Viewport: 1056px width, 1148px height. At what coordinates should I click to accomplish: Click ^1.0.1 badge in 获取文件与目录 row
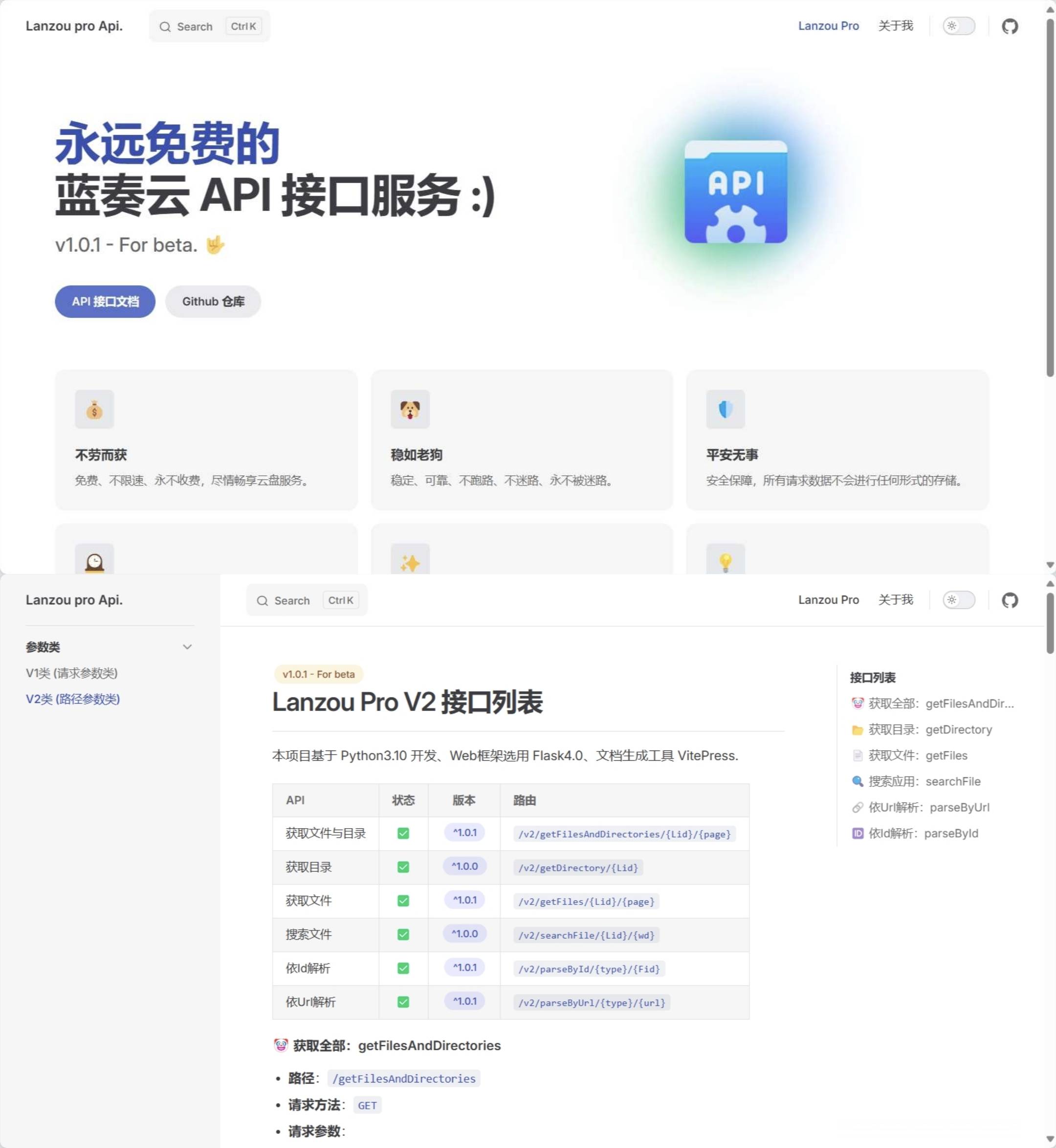[x=464, y=833]
